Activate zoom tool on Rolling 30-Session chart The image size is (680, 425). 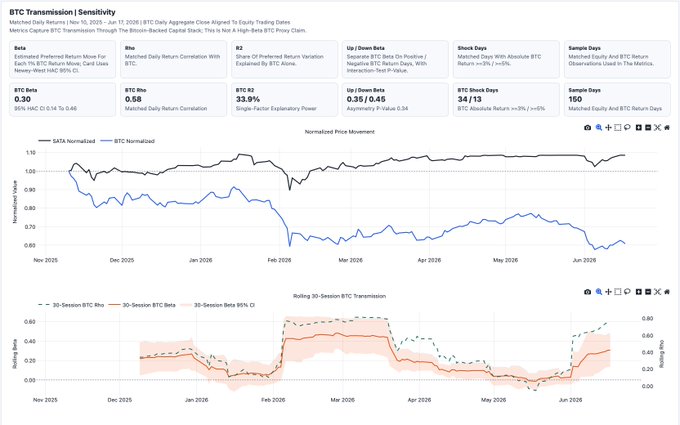tap(599, 292)
